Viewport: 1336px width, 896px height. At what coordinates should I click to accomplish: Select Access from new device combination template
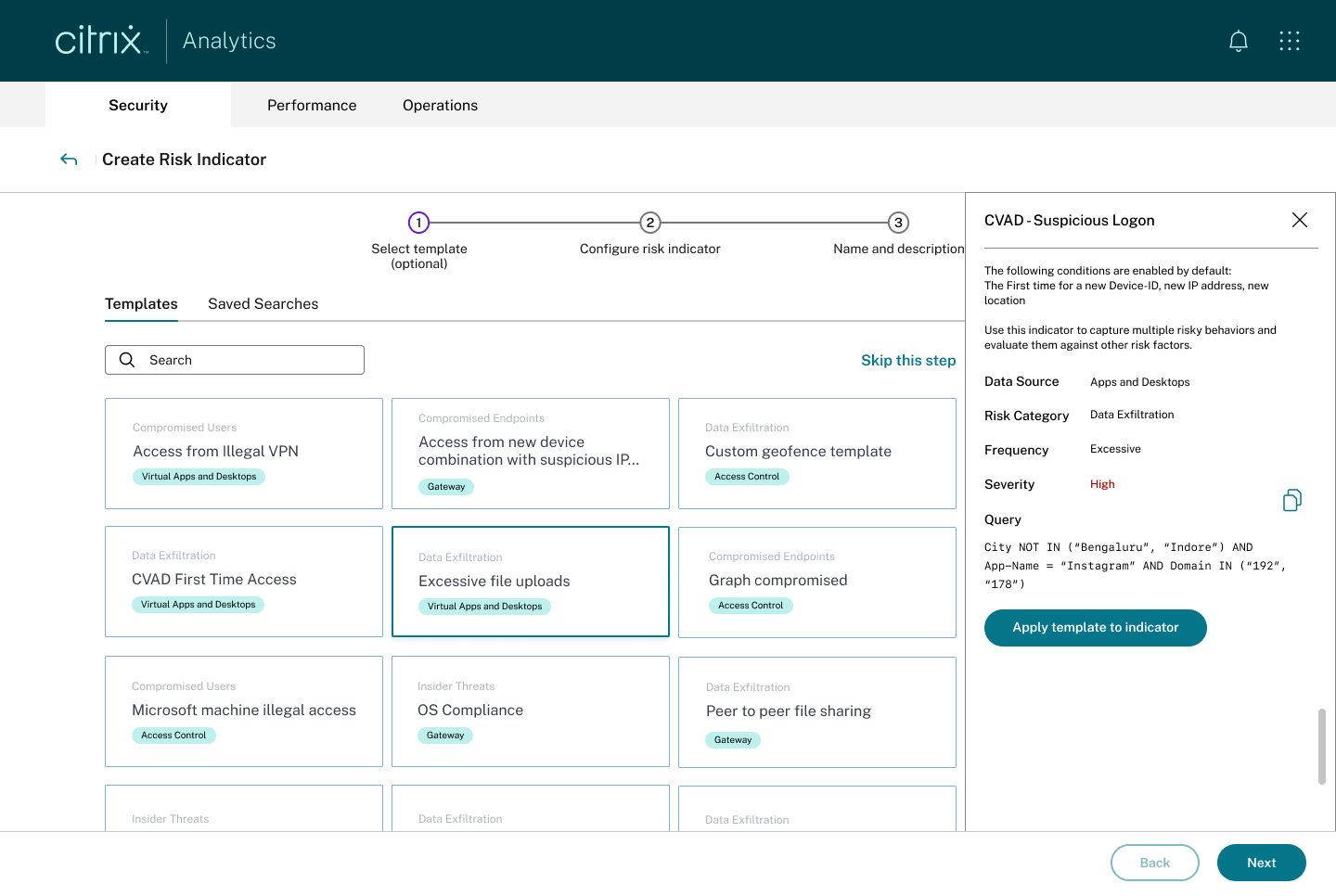coord(531,454)
